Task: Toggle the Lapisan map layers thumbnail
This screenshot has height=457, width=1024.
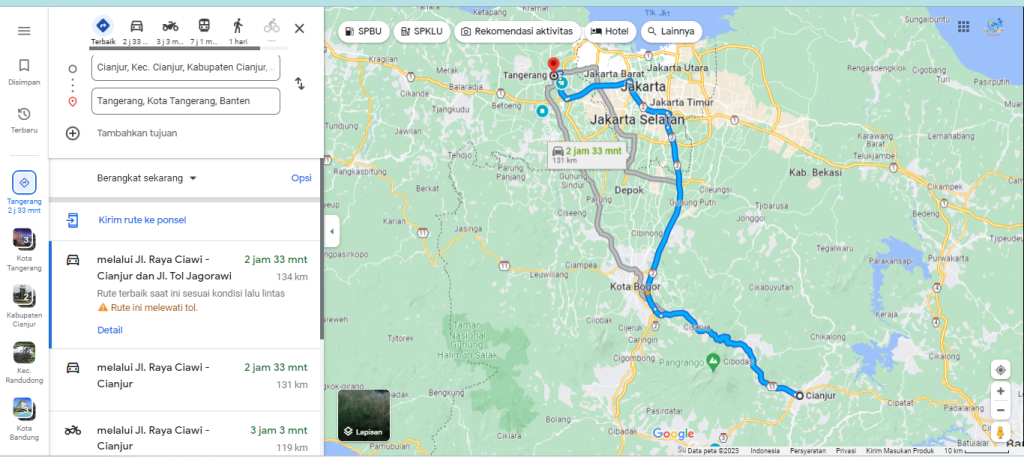Action: [x=364, y=415]
